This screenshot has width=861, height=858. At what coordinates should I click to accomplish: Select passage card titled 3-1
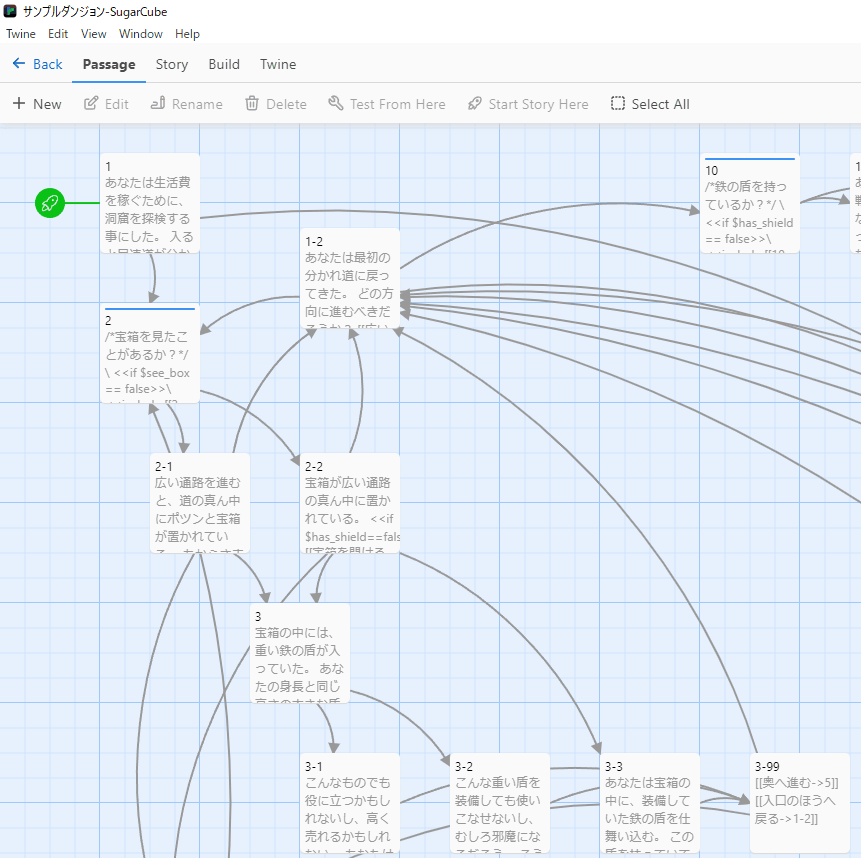click(x=350, y=803)
